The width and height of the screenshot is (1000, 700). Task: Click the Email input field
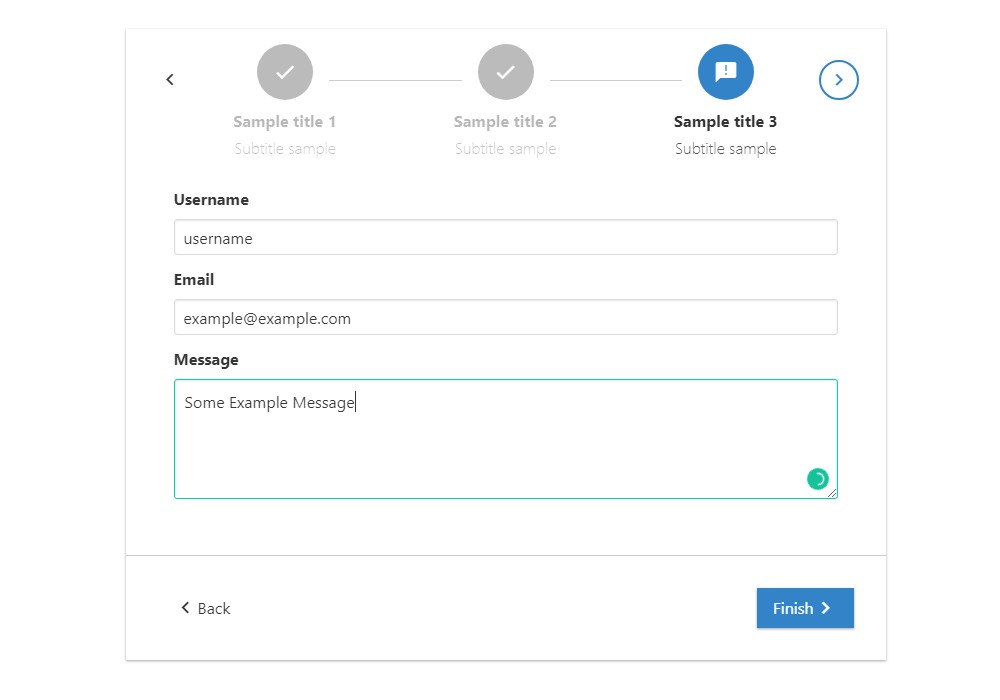click(505, 317)
